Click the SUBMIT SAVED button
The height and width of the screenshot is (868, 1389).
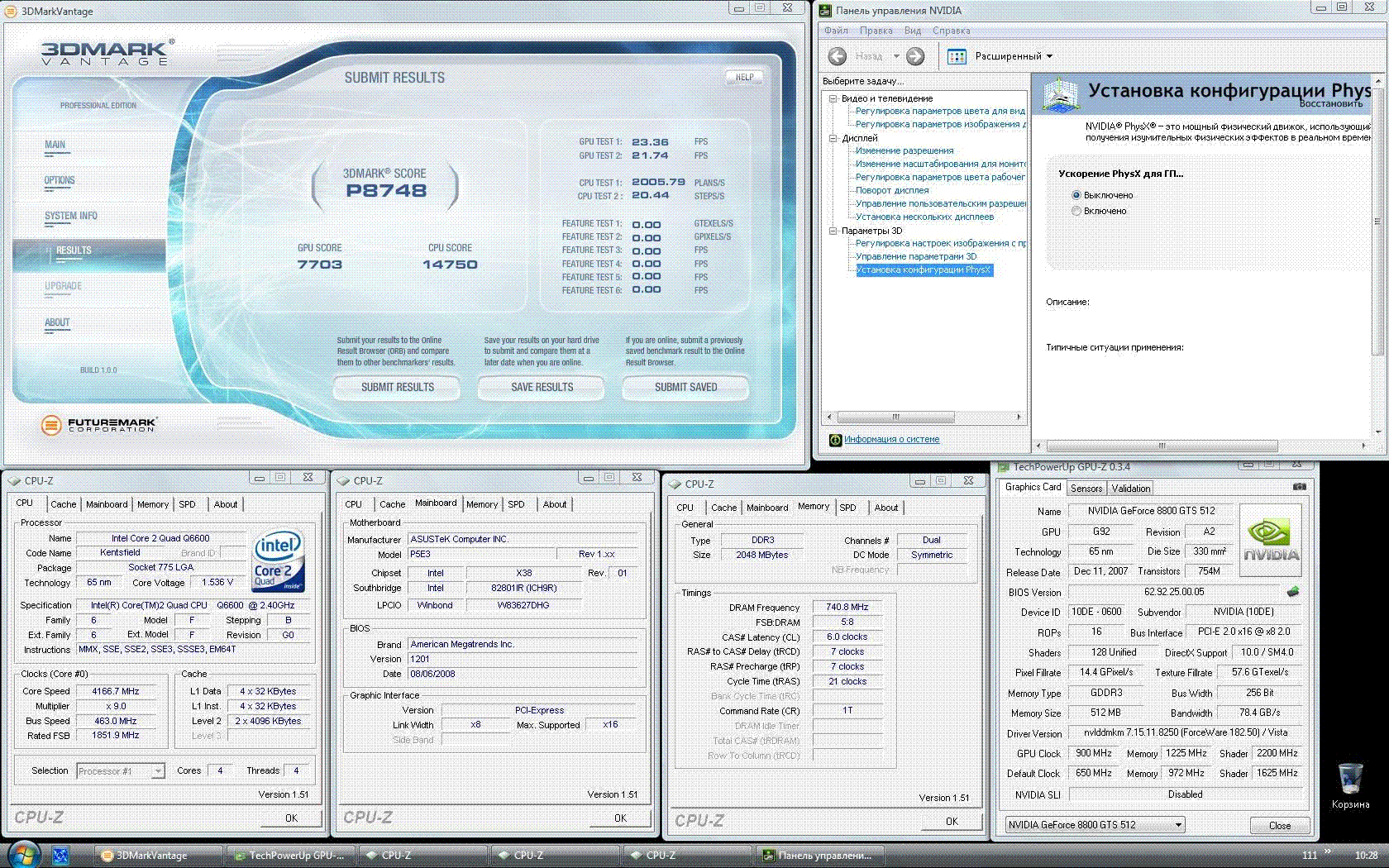click(685, 387)
